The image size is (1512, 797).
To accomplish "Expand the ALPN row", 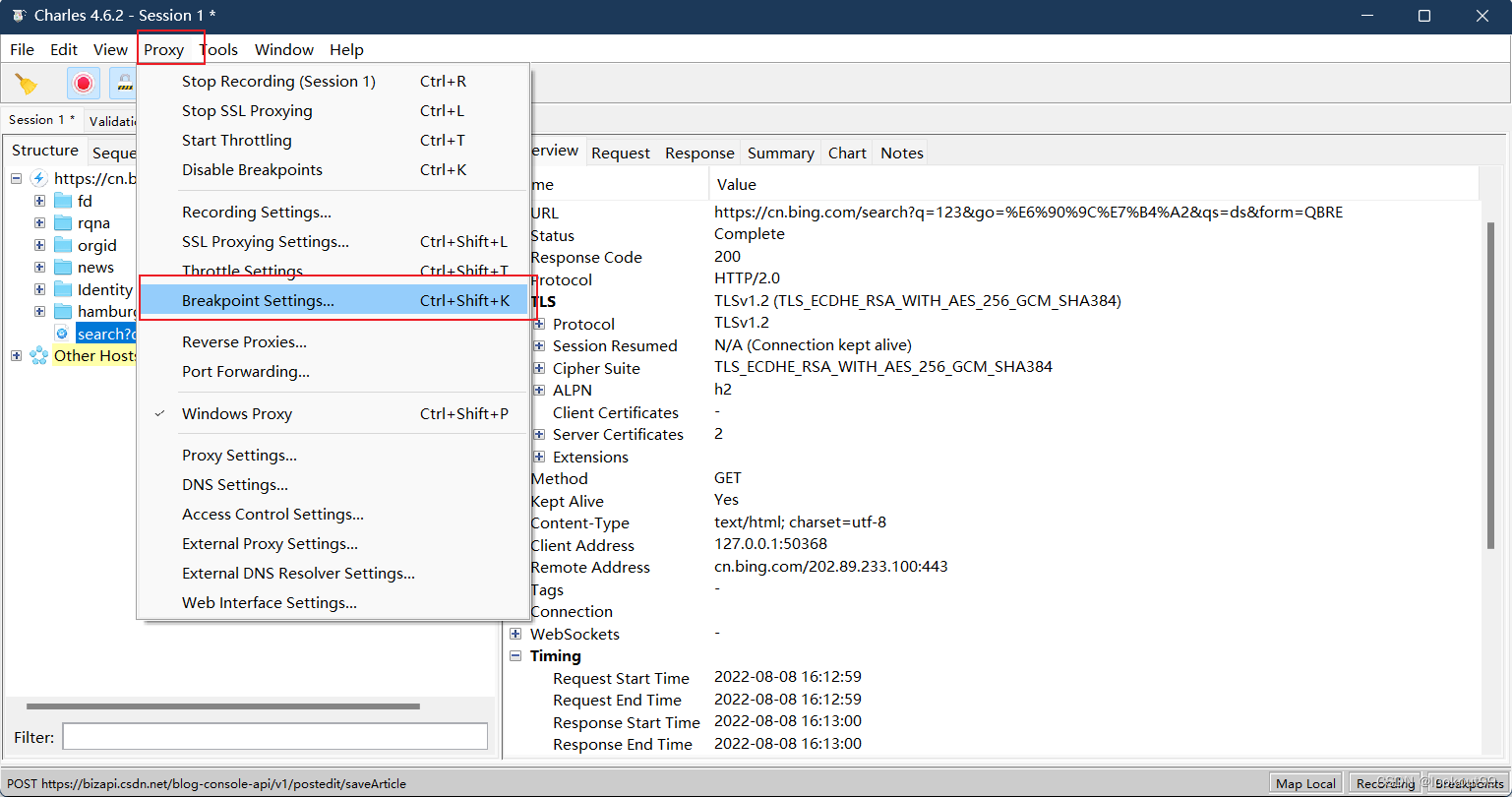I will [539, 391].
